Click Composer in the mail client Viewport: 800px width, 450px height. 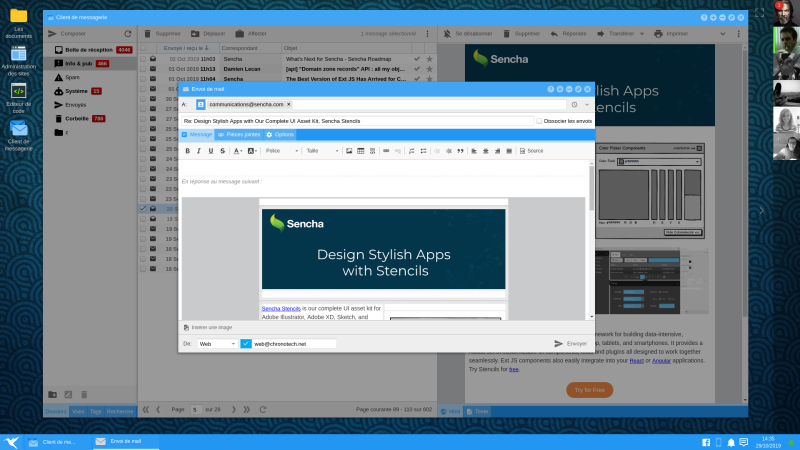coord(67,34)
